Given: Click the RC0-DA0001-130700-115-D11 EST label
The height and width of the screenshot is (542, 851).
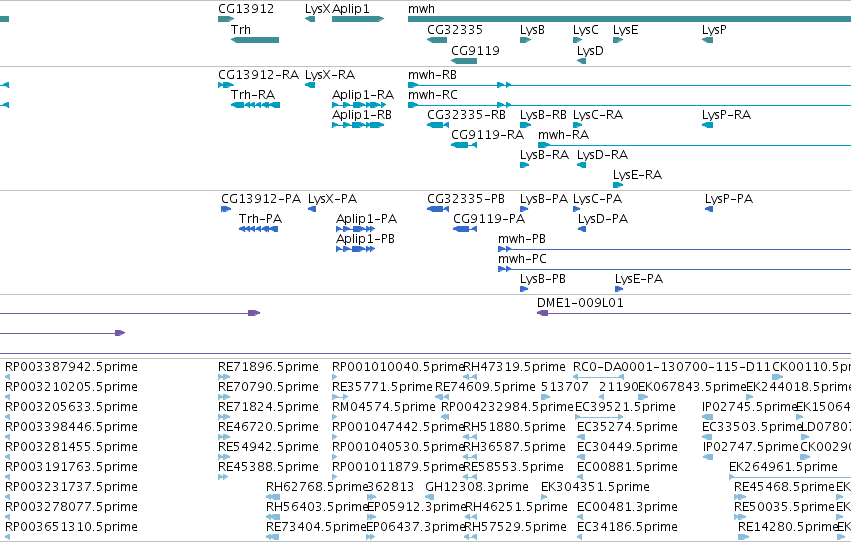Looking at the screenshot, I should (x=672, y=367).
